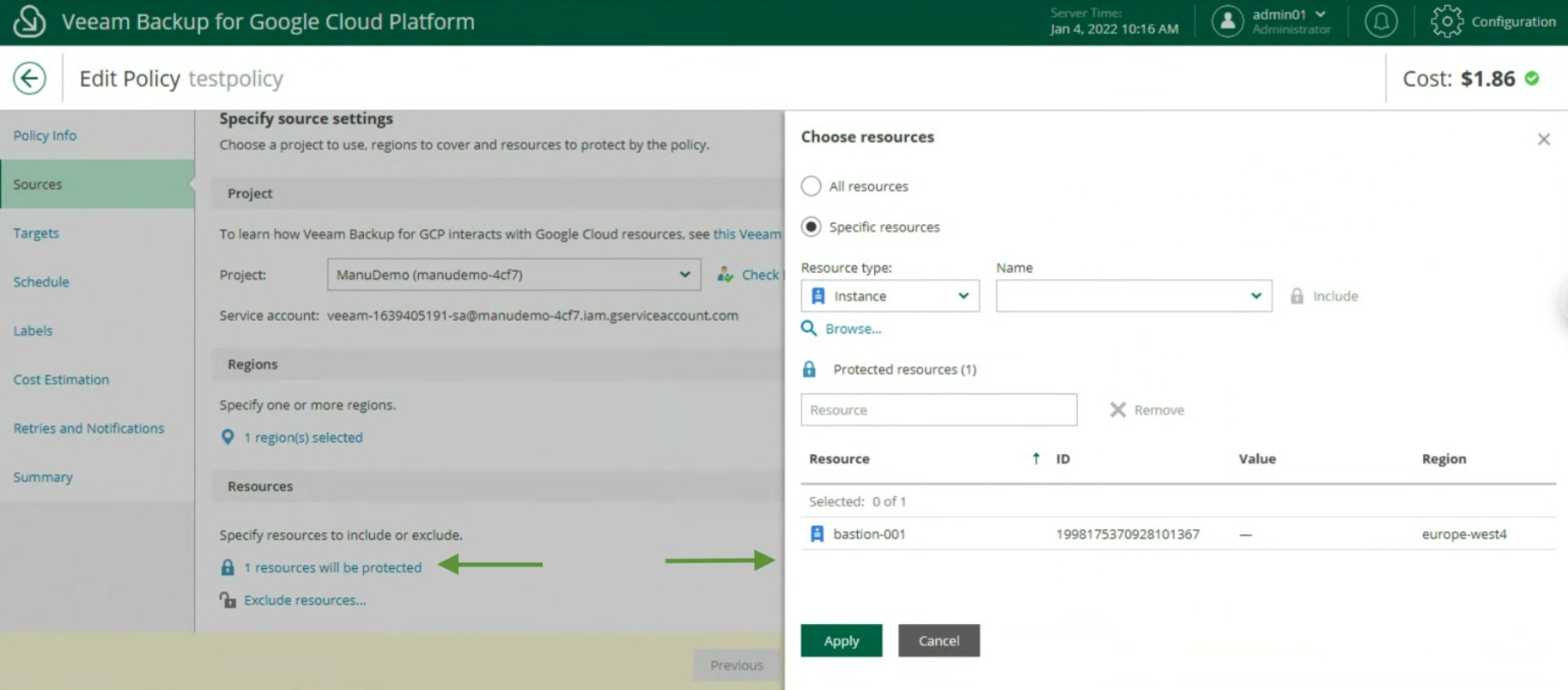Click the service account email text
The image size is (1568, 690).
point(532,315)
